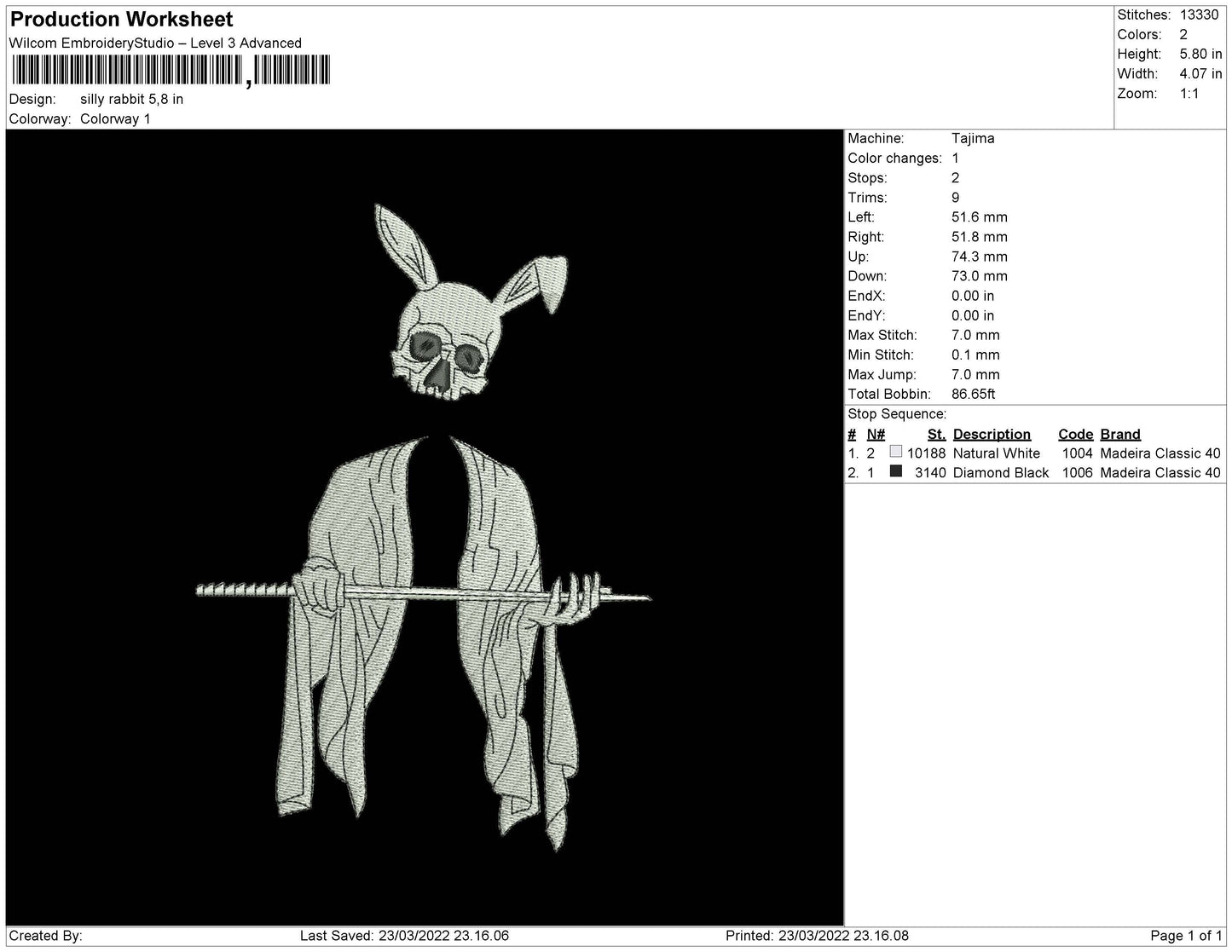Select the Natural White stop sequence row
Viewport: 1232px width, 952px height.
pyautogui.click(x=1034, y=453)
